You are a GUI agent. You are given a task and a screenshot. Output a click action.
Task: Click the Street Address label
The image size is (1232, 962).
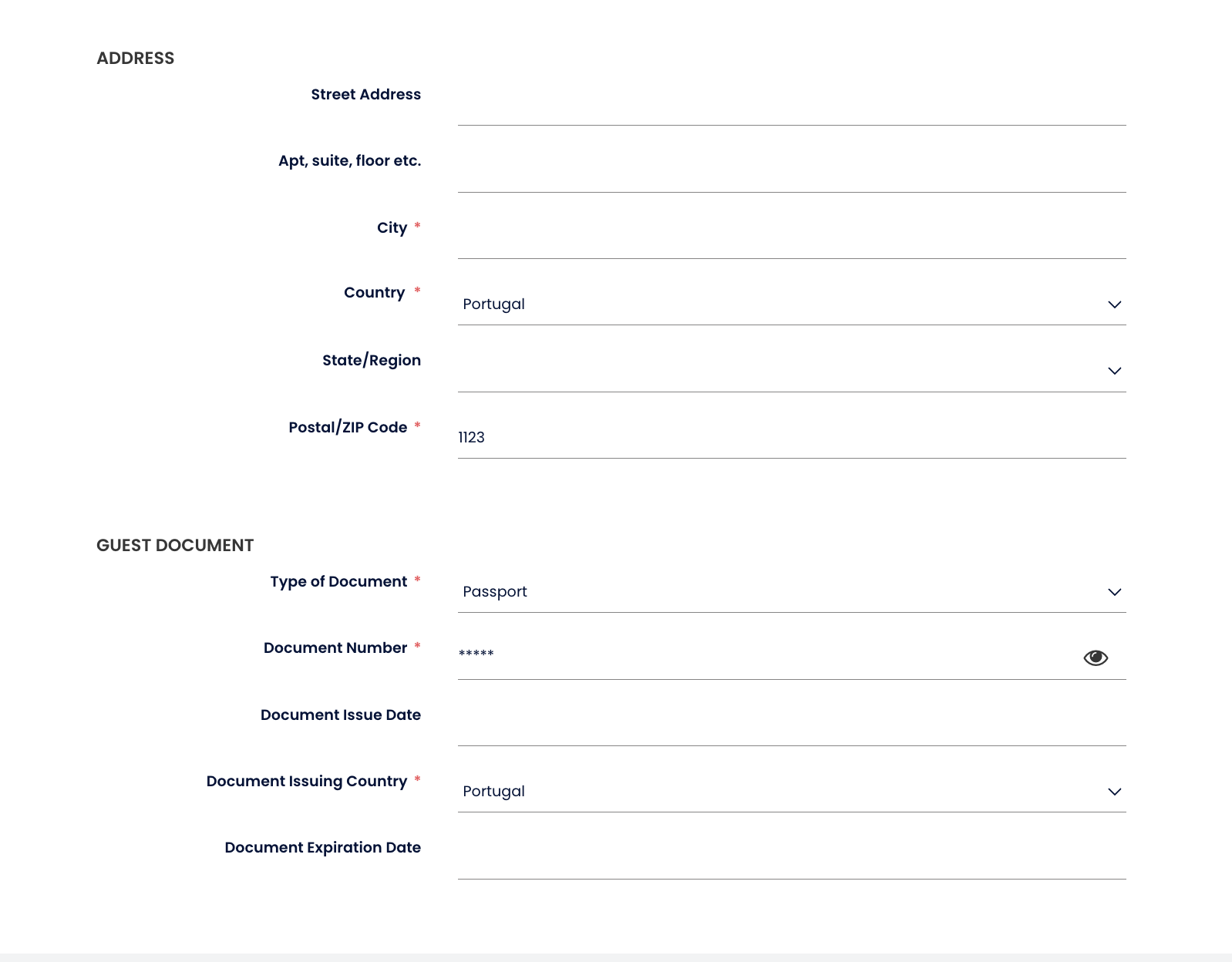coord(365,95)
